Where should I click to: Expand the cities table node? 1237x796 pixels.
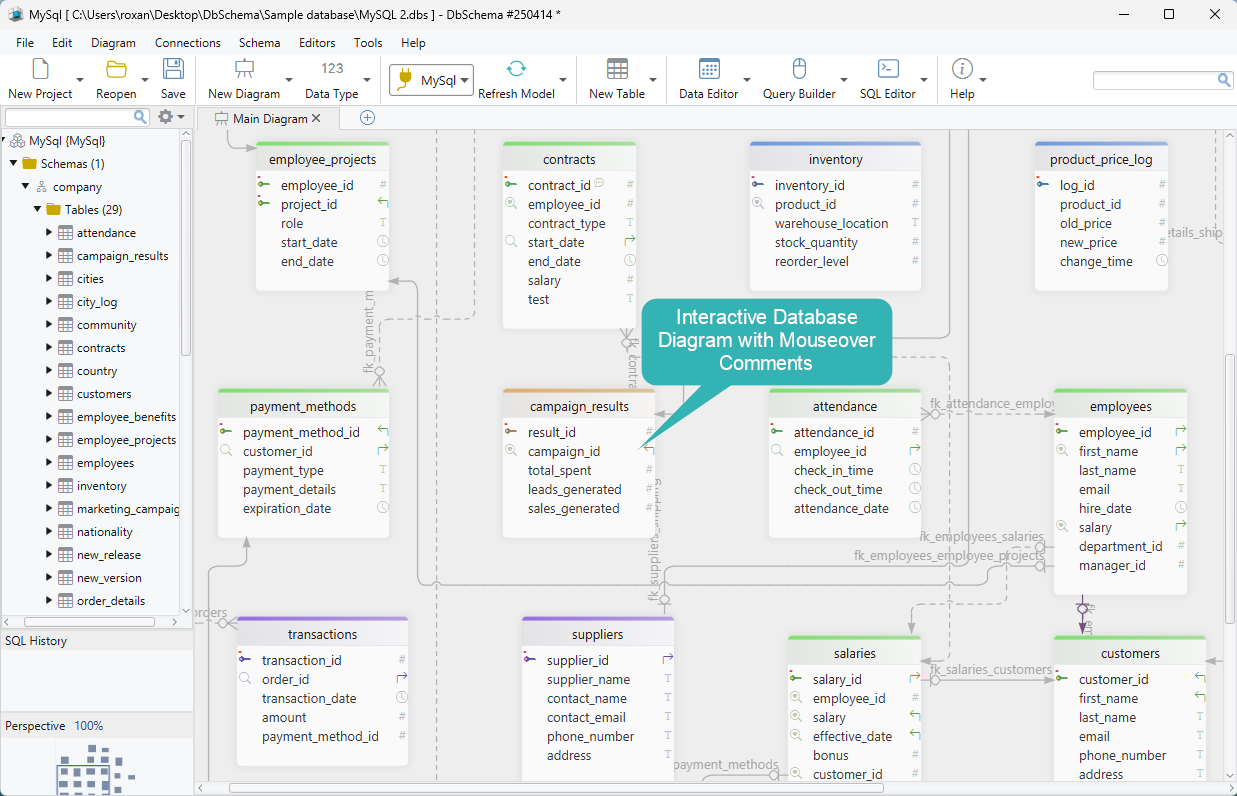pos(49,279)
